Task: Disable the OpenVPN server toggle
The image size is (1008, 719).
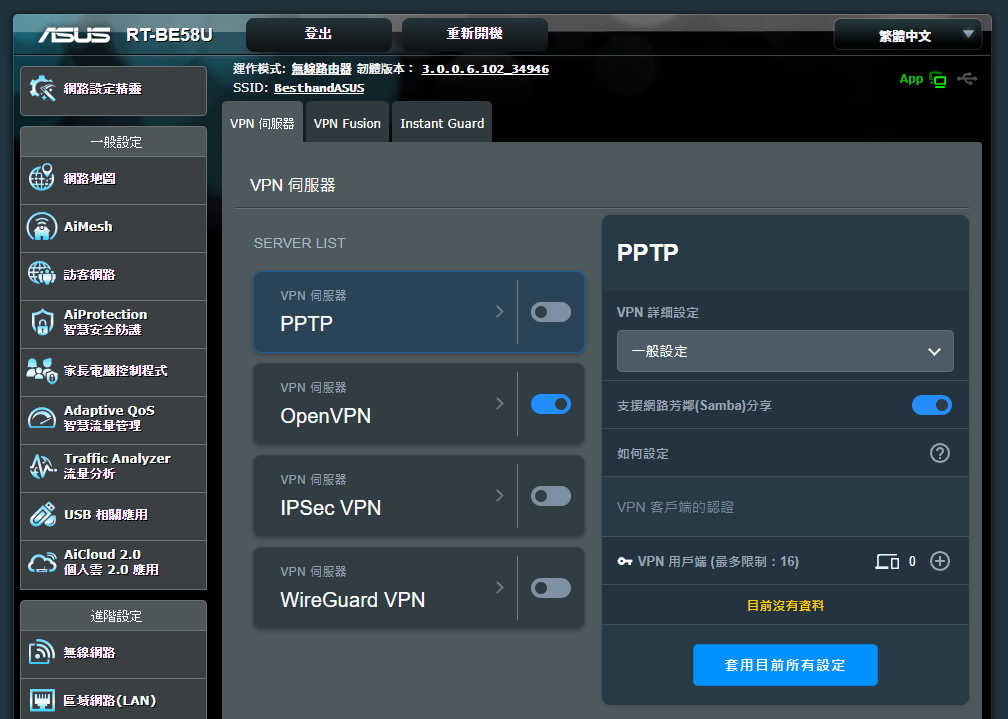Action: (551, 404)
